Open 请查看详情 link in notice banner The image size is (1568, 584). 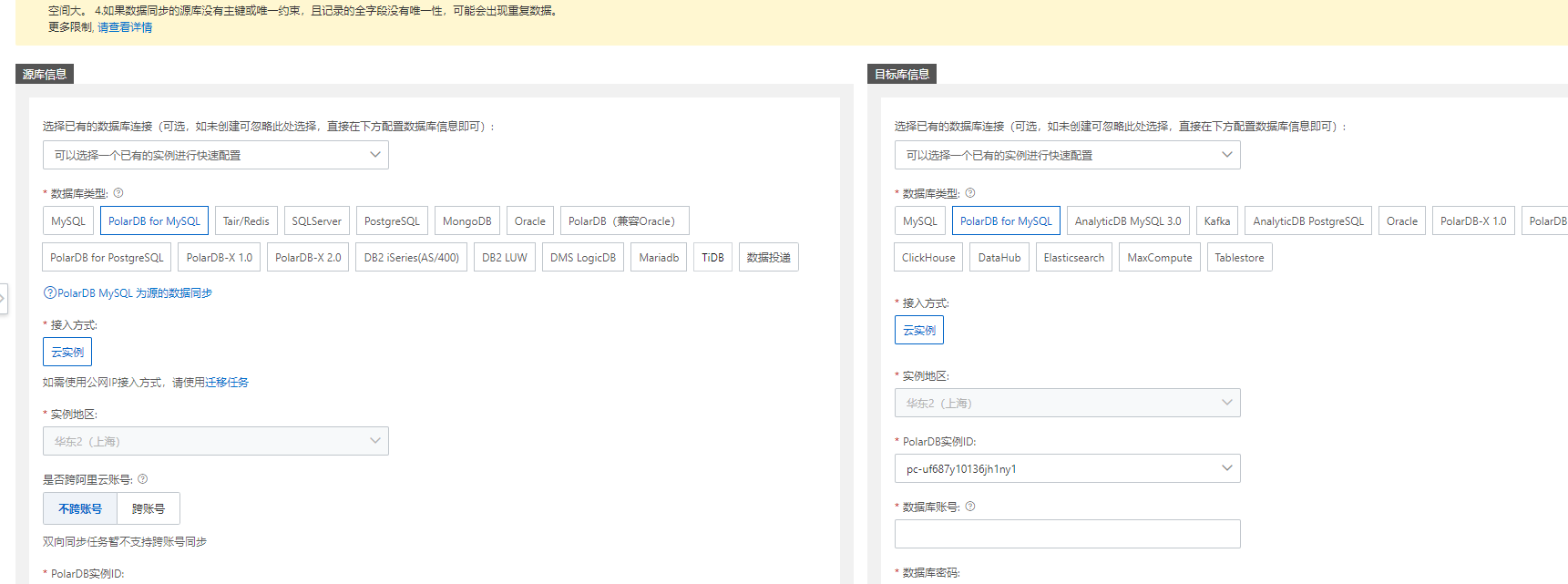coord(125,27)
